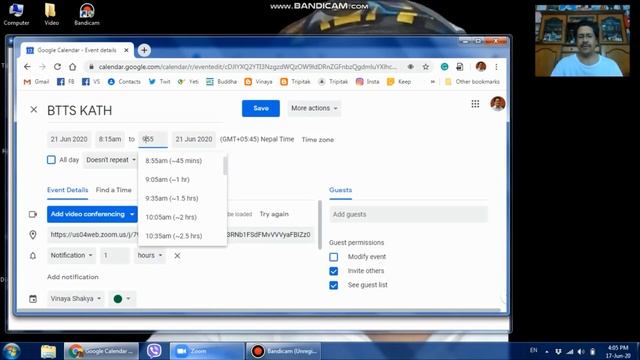
Task: Click the end time dropdown scrollbar
Action: click(225, 166)
